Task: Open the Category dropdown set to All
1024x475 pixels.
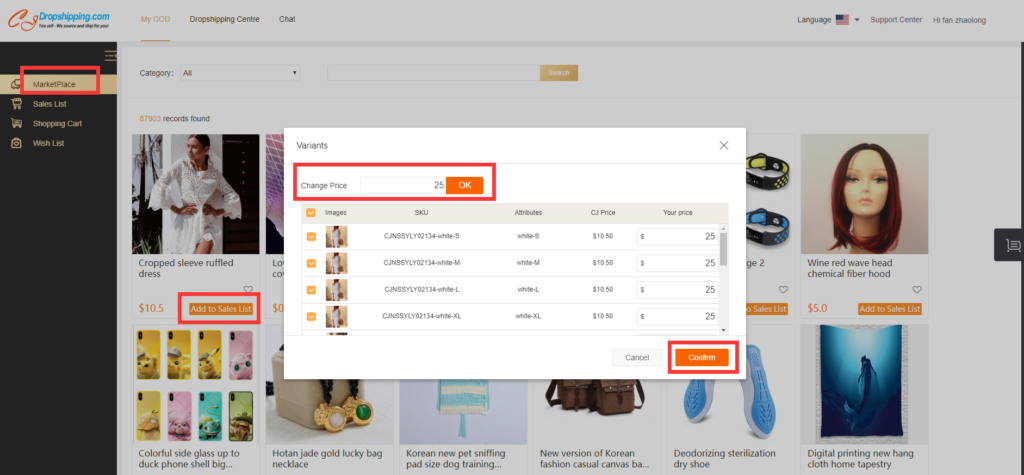Action: tap(240, 73)
